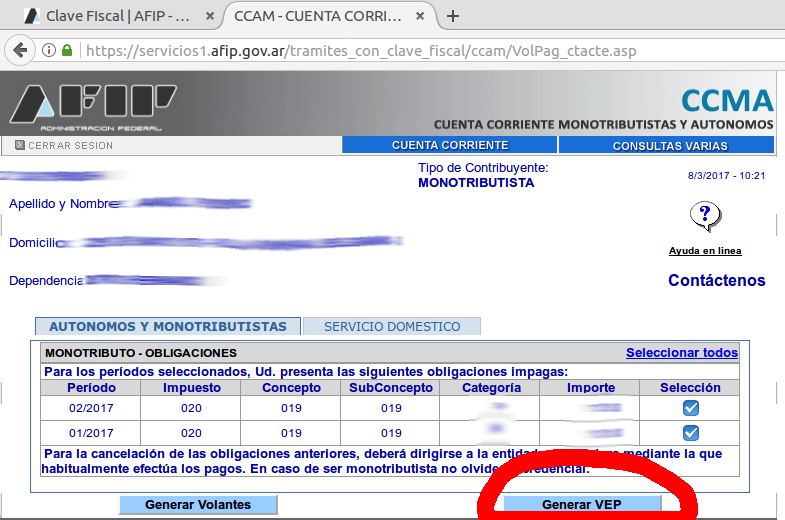Click the Apellido y Nombre label
This screenshot has width=785, height=520.
coord(64,204)
